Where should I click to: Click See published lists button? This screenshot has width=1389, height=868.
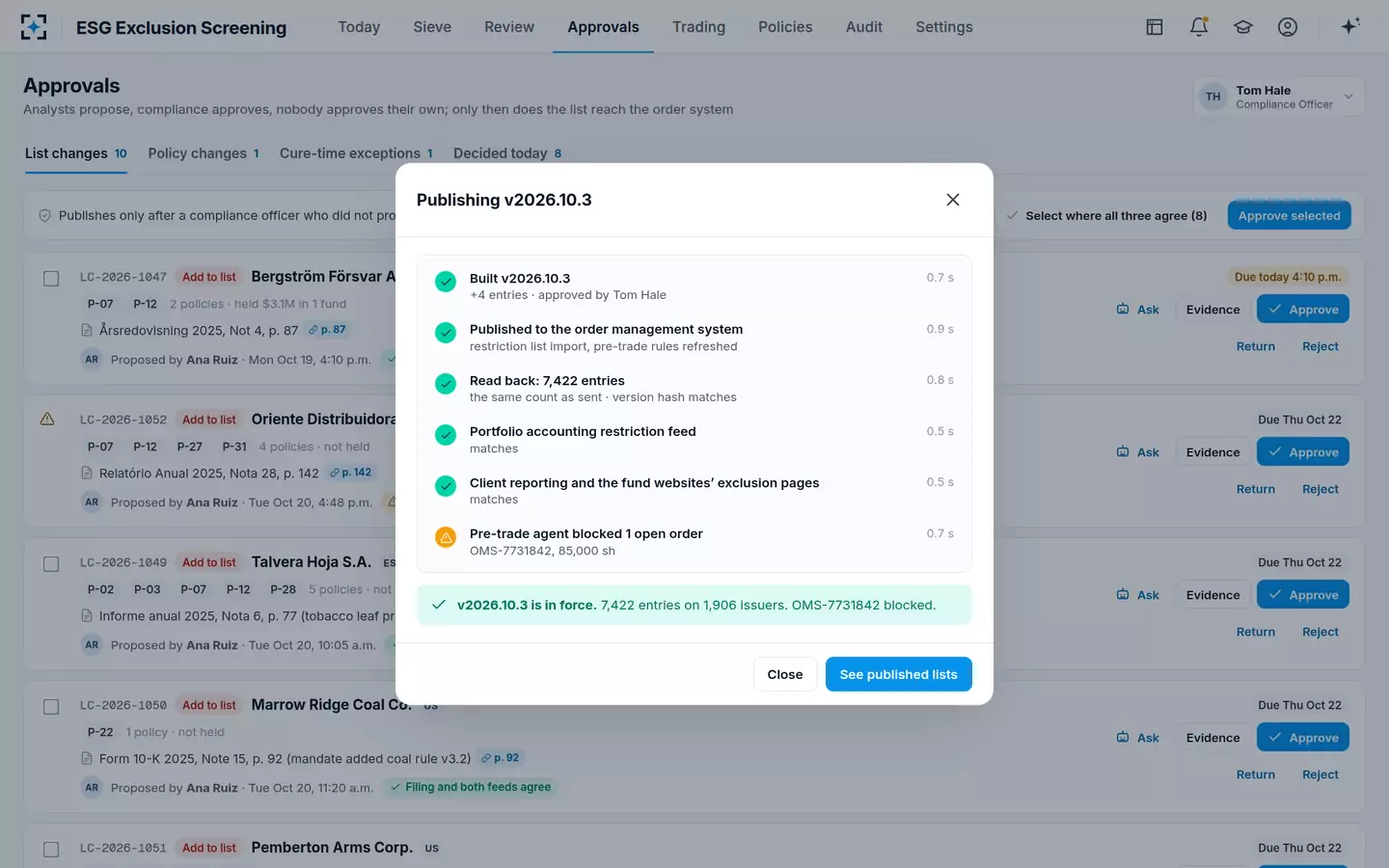(x=899, y=674)
